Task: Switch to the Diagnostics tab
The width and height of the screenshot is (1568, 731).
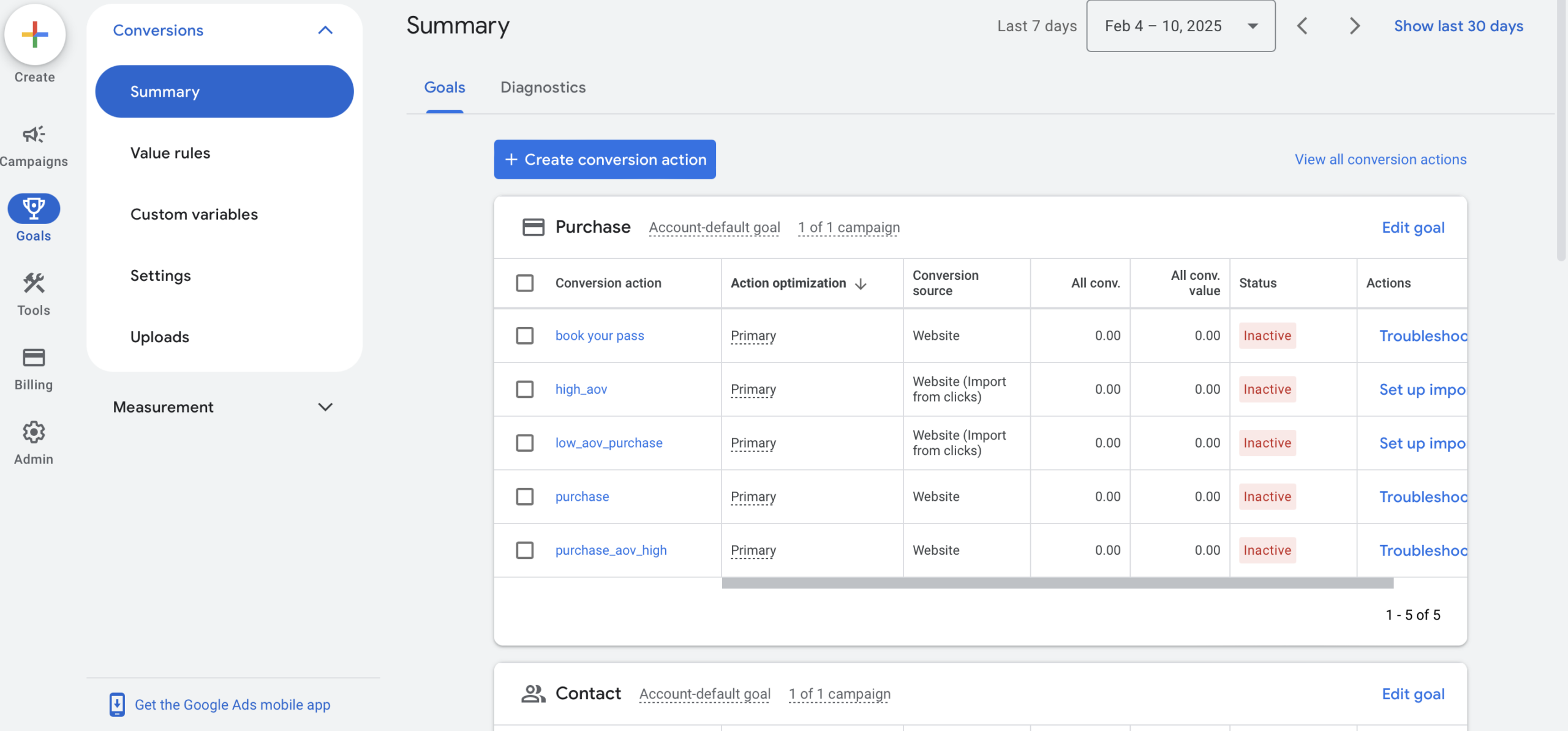Action: (543, 88)
